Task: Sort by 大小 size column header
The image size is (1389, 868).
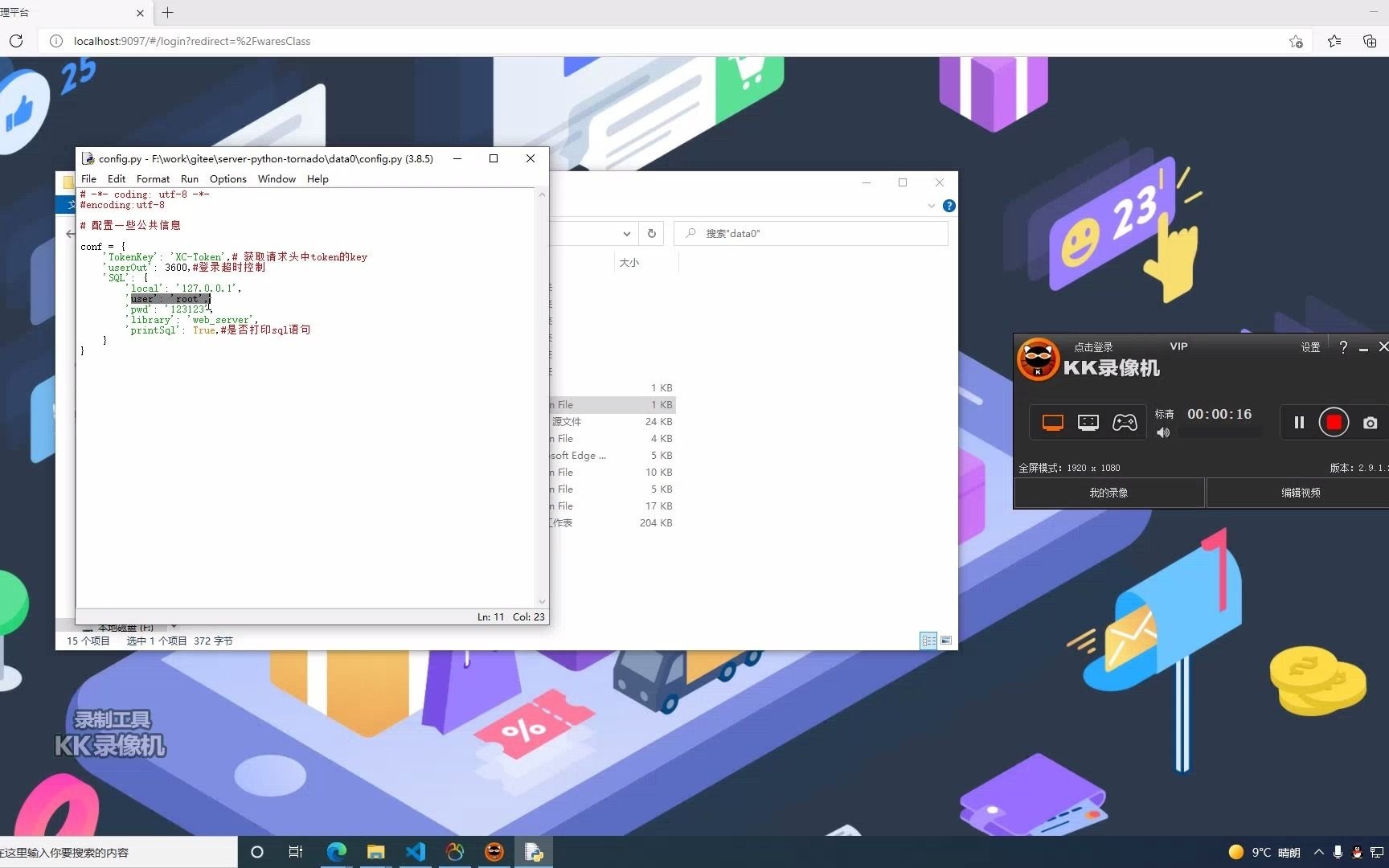Action: (x=629, y=263)
